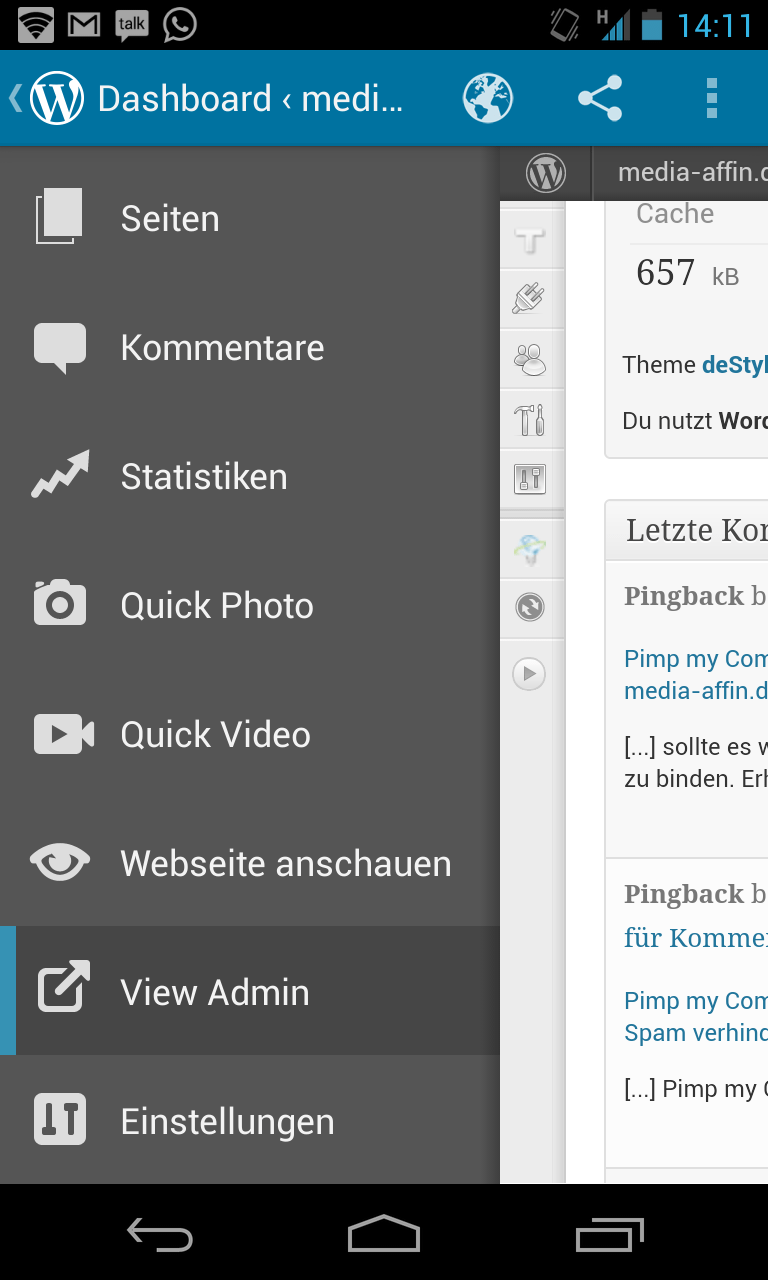Select View Admin in the drawer
This screenshot has width=768, height=1280.
point(250,991)
